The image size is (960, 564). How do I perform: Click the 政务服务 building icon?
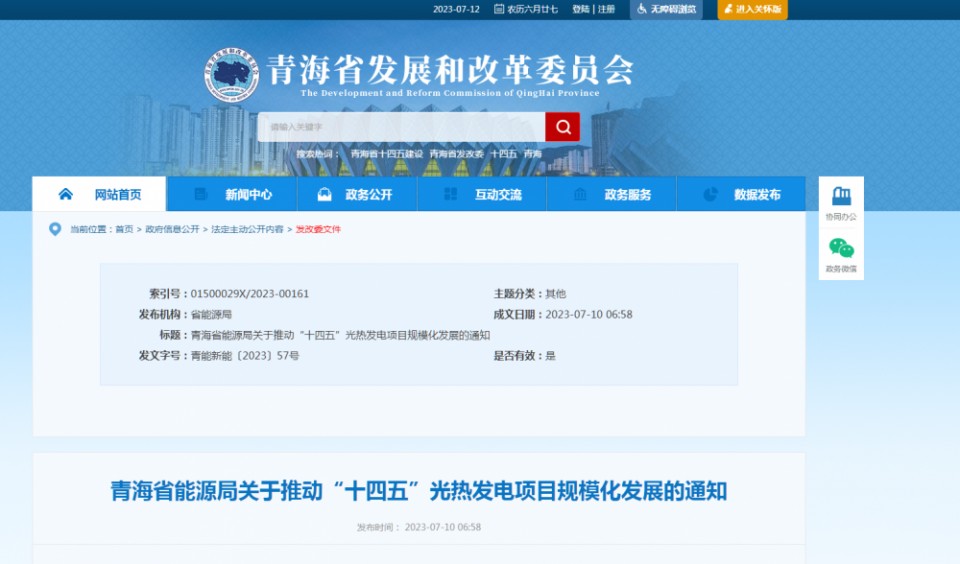pos(580,194)
